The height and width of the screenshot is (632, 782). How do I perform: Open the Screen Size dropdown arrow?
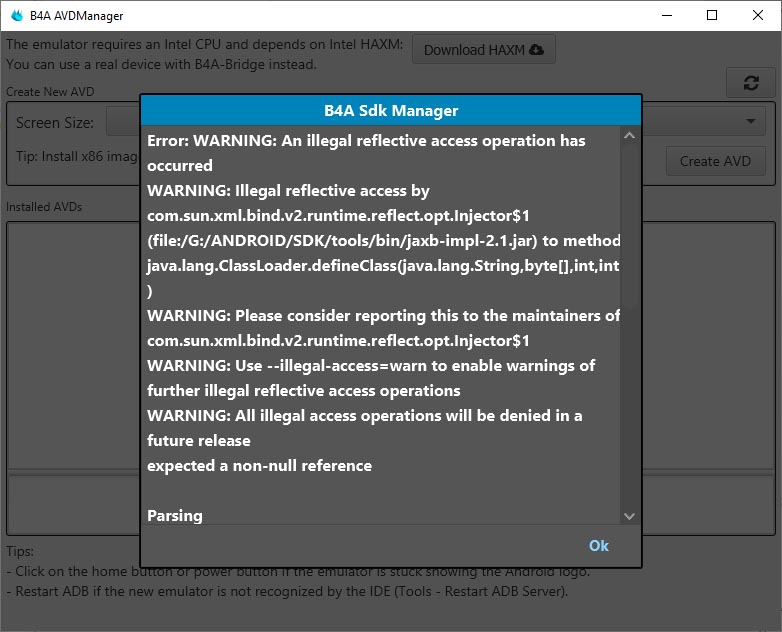click(x=751, y=121)
